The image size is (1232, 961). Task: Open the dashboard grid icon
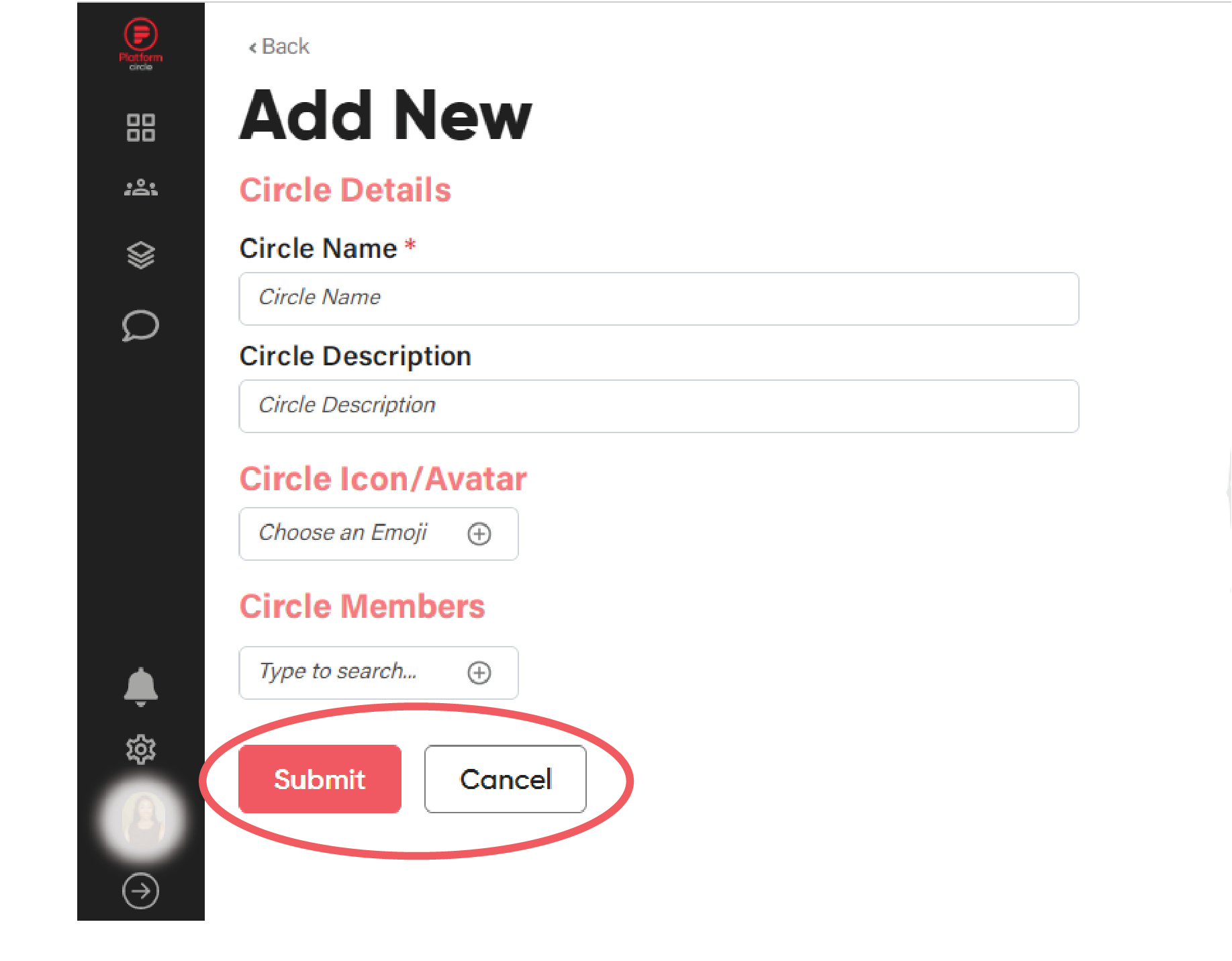(x=141, y=128)
